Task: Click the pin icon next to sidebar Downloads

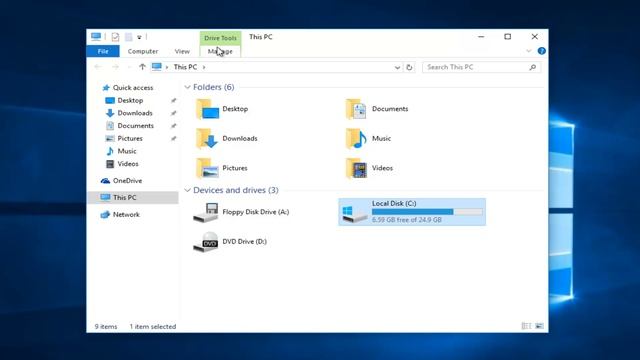Action: point(173,113)
